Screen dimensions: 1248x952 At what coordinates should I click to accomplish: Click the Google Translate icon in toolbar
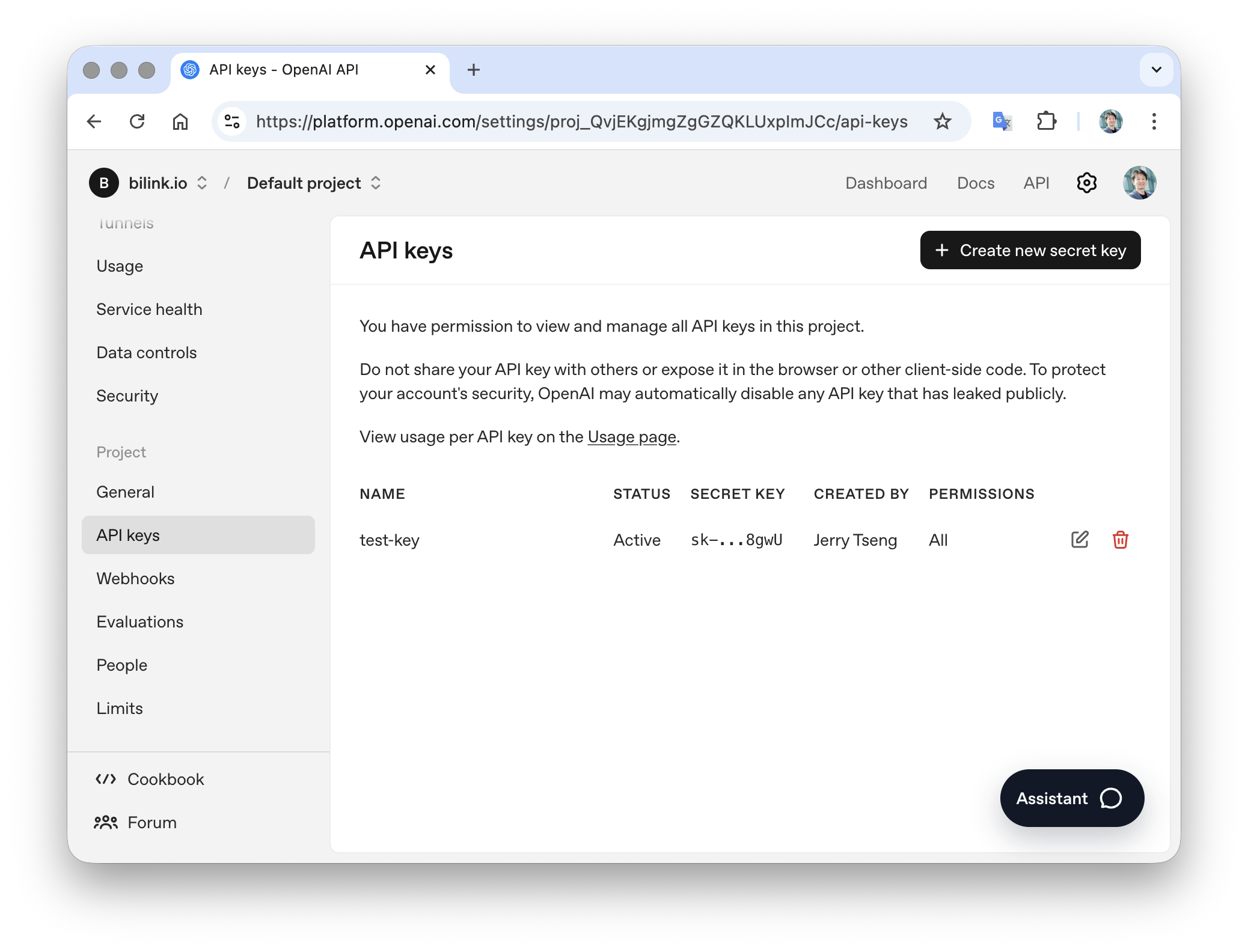coord(1002,121)
